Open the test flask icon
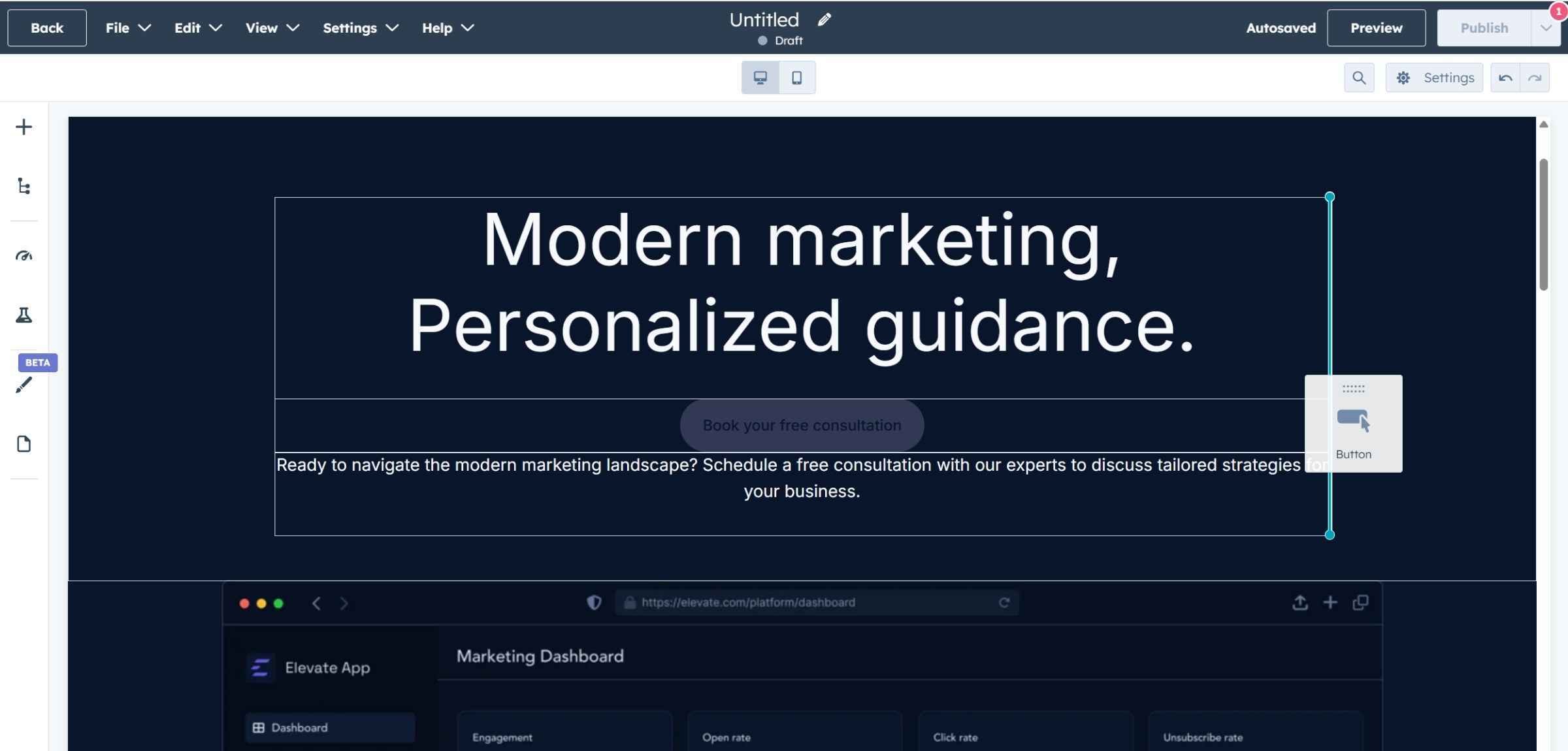Viewport: 1568px width, 751px height. point(24,315)
